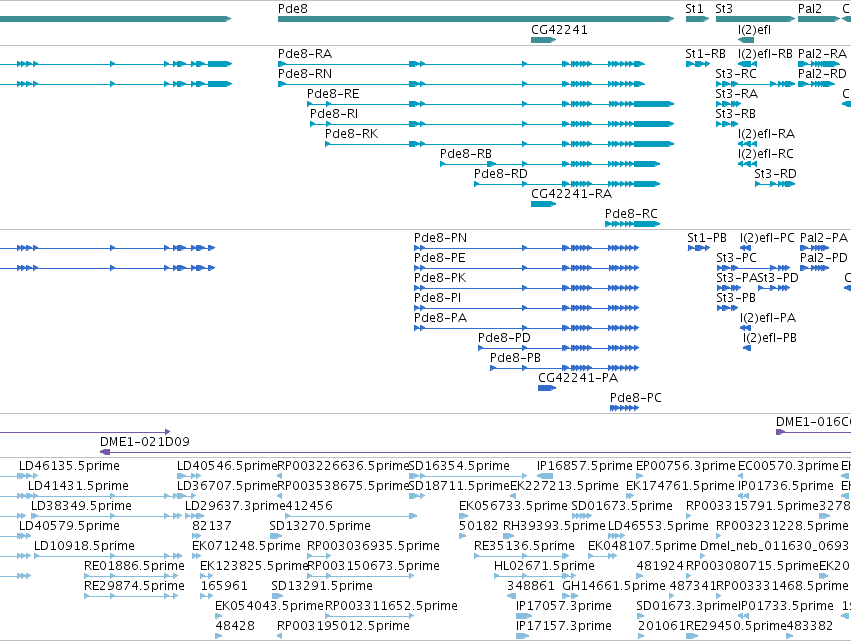Open EST IP17057.3prime label
Image resolution: width=851 pixels, height=641 pixels.
564,606
